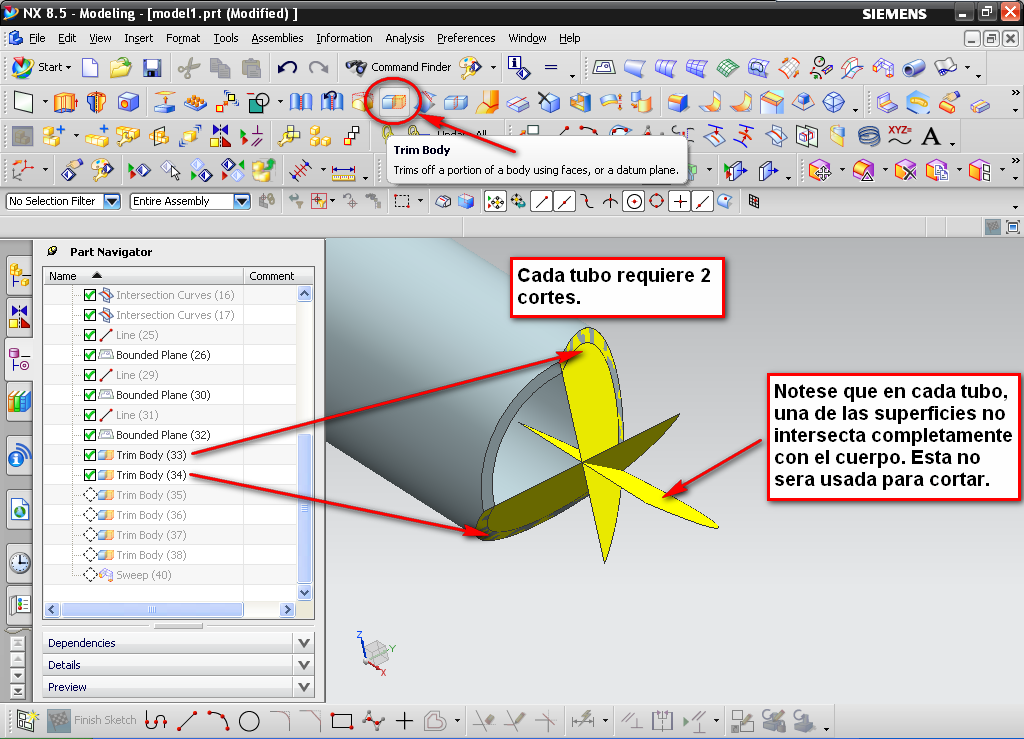Uncheck the Trim Body (33) checkbox
Viewport: 1024px width, 739px height.
pyautogui.click(x=90, y=455)
